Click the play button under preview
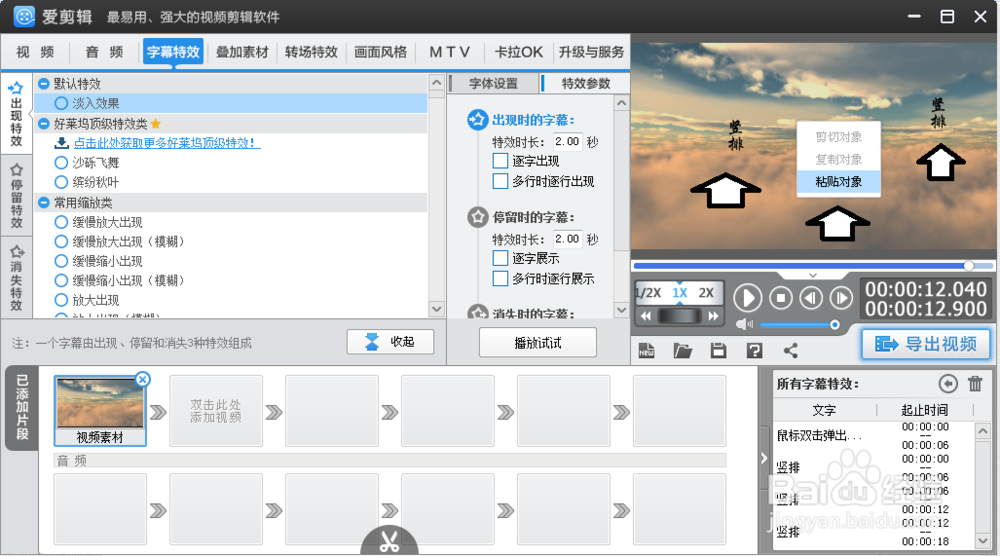 point(747,298)
